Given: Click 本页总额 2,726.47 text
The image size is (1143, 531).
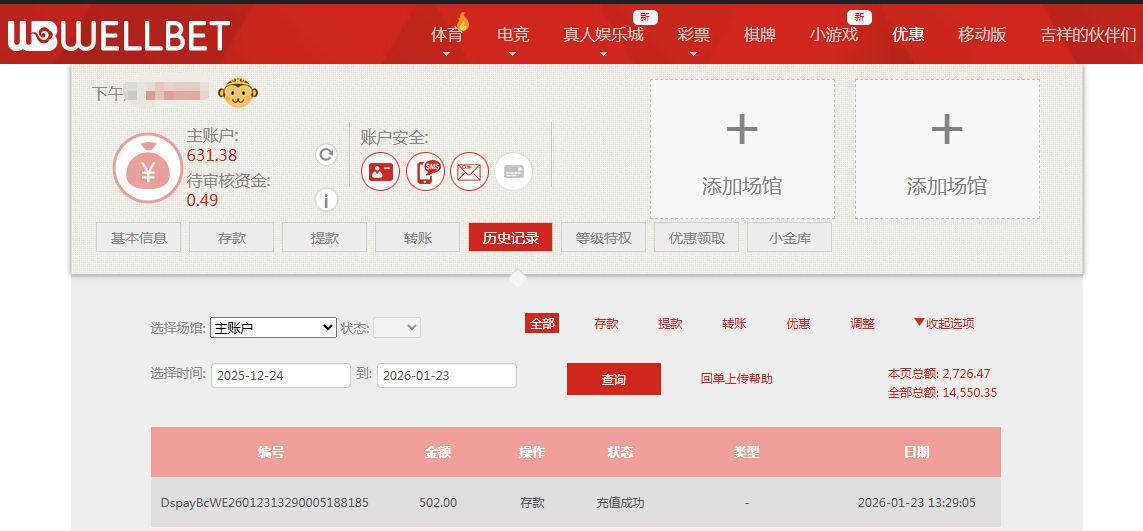Looking at the screenshot, I should (x=939, y=373).
